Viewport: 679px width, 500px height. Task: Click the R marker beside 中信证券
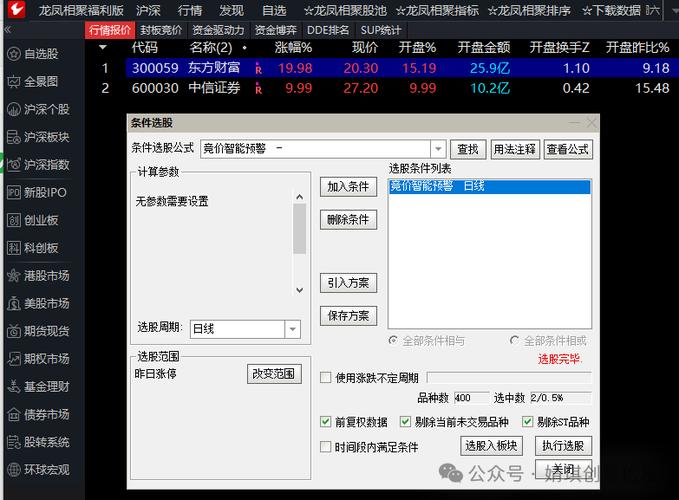click(x=259, y=89)
